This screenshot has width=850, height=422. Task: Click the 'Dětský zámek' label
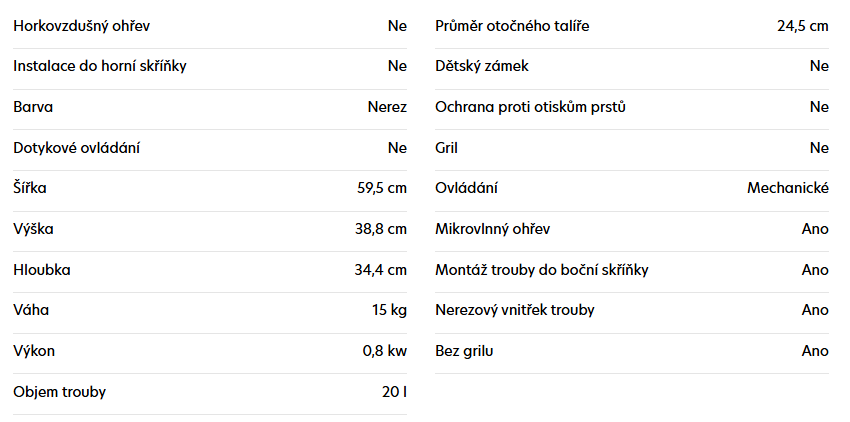[x=482, y=66]
